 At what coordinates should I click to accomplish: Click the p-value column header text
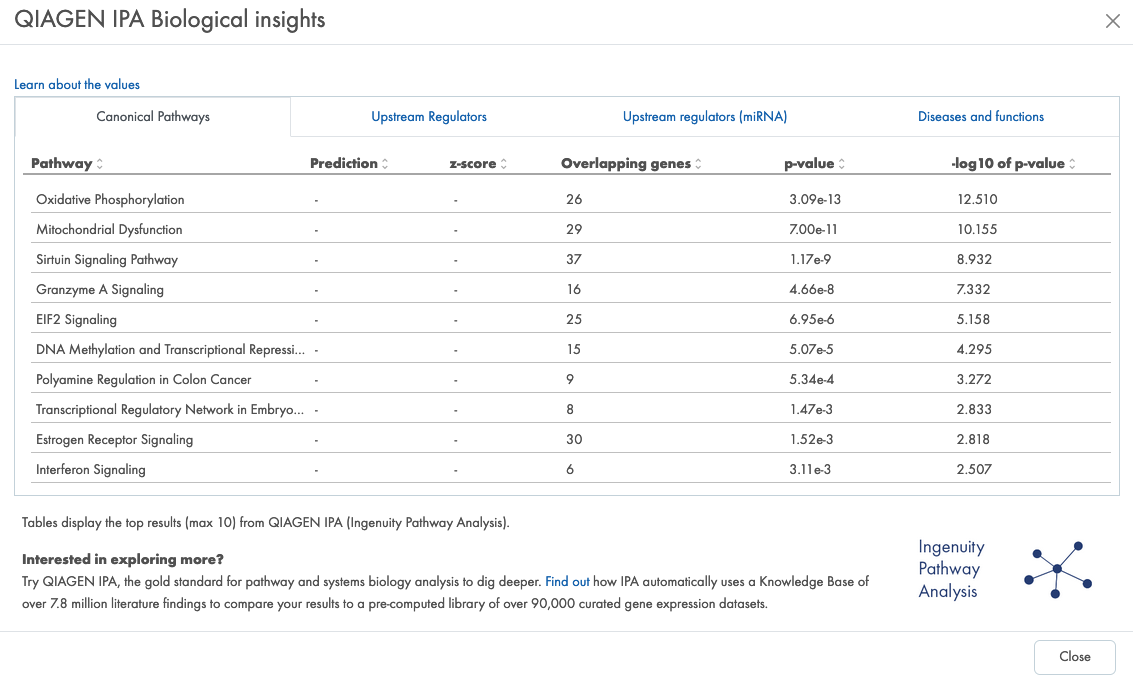click(x=809, y=163)
